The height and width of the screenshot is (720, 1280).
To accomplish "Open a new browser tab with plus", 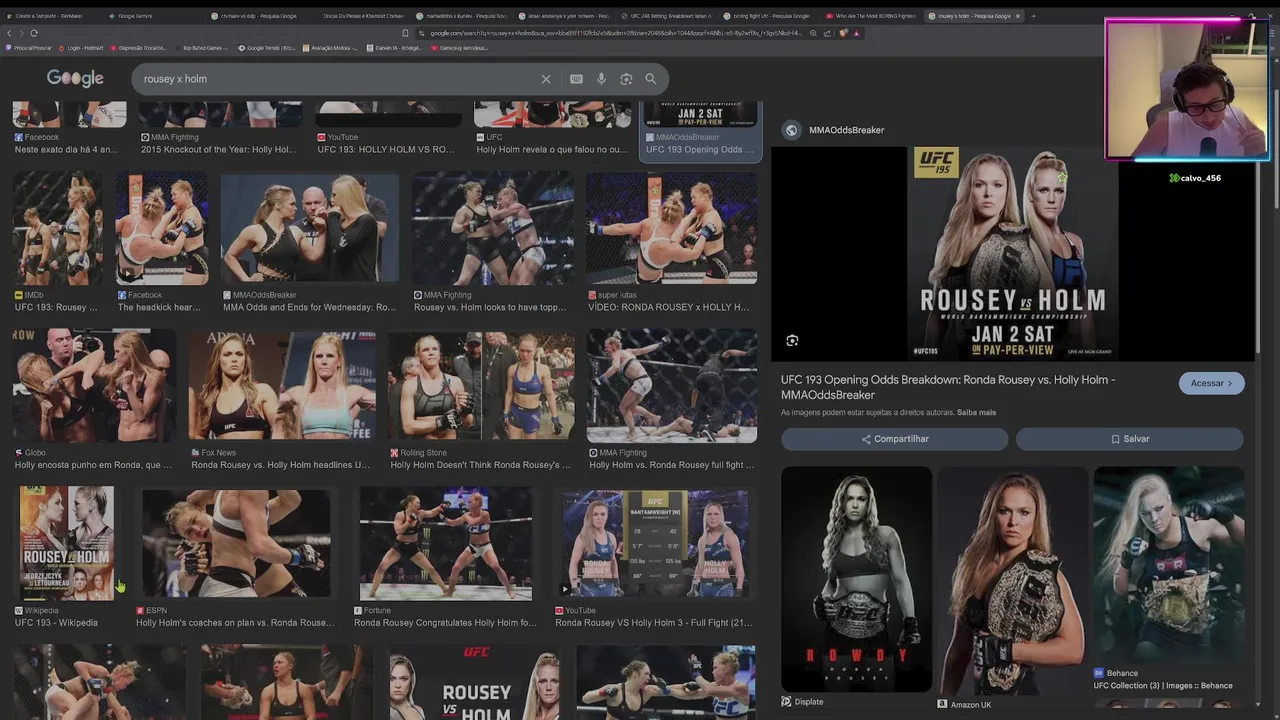I will pos(1034,16).
